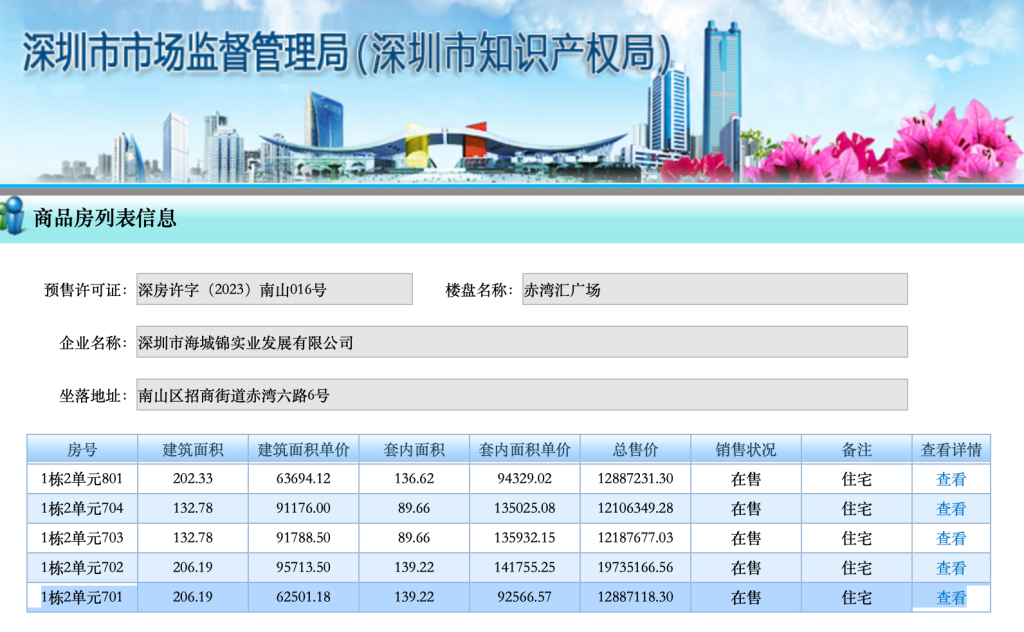Open 查看 link for unit 704
The image size is (1024, 632).
tap(950, 509)
